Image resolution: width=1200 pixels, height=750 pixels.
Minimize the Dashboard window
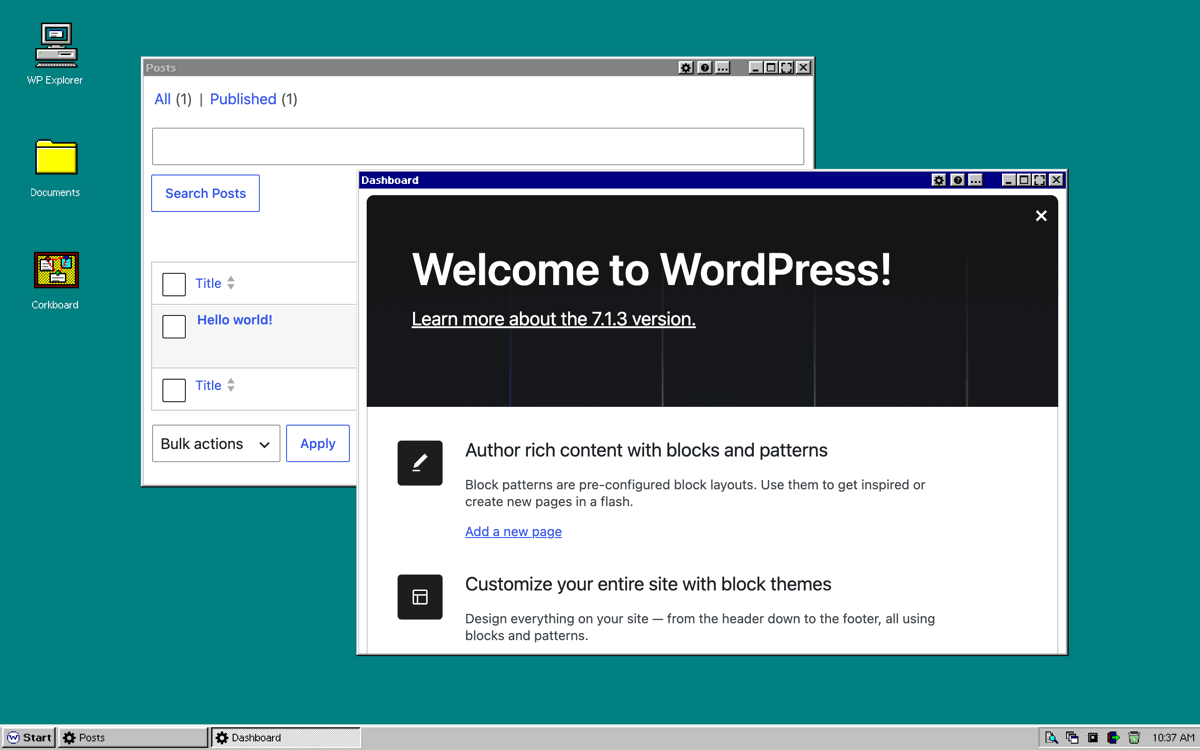pos(1009,180)
